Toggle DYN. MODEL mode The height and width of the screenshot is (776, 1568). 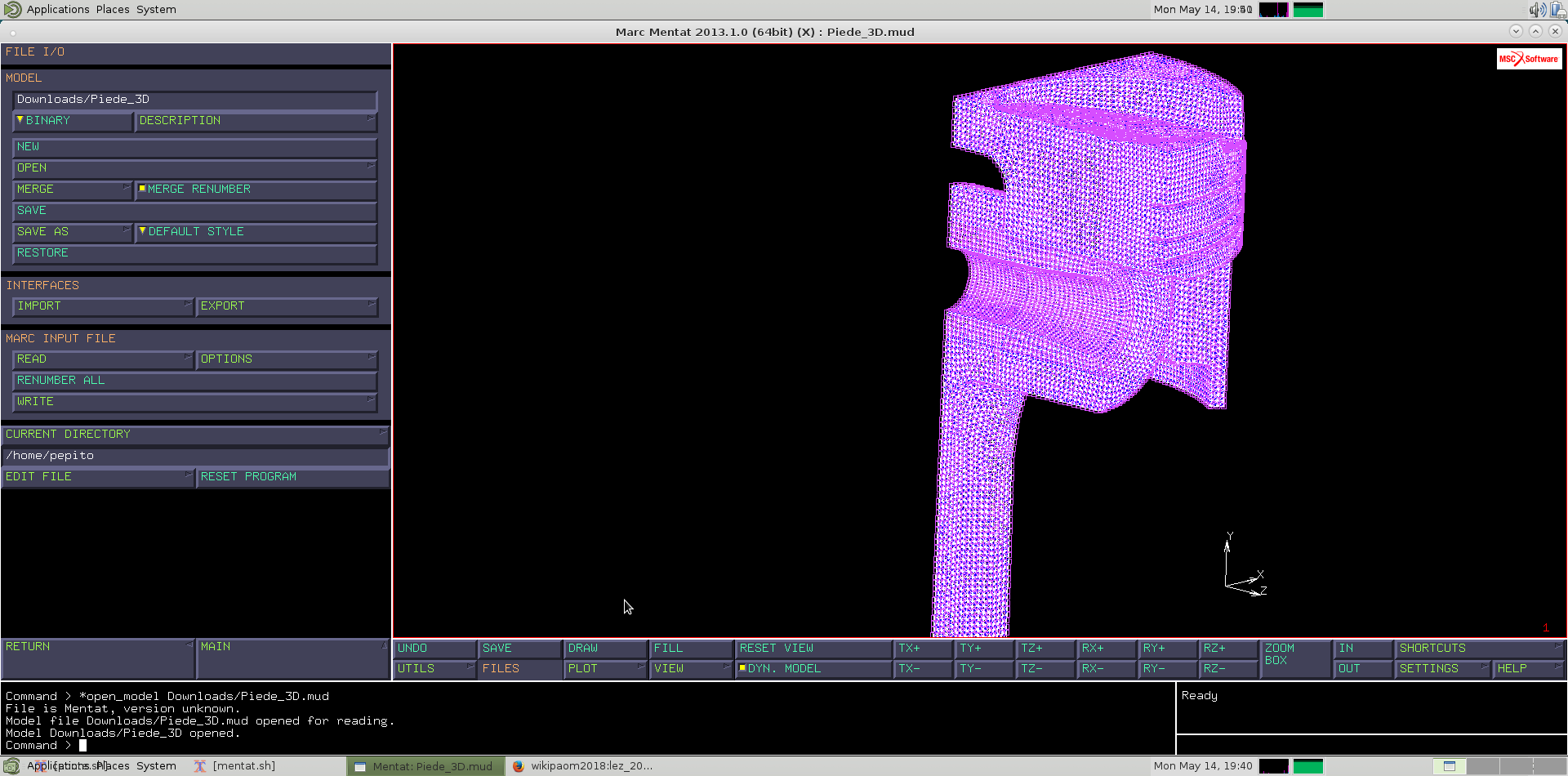[813, 669]
